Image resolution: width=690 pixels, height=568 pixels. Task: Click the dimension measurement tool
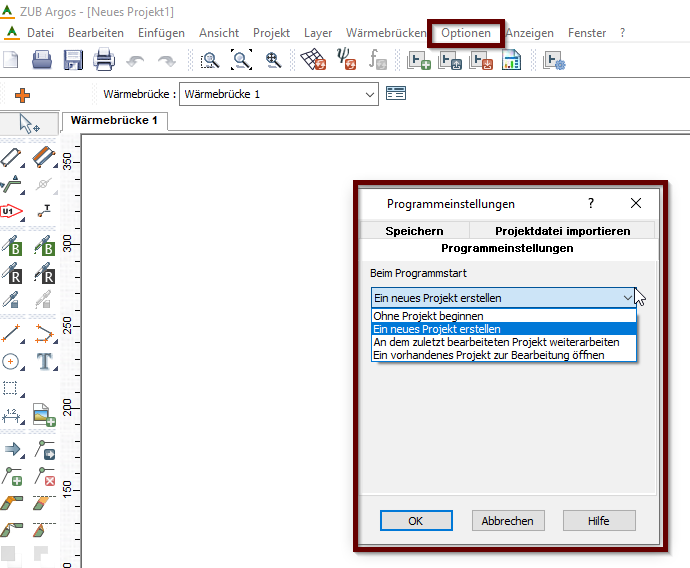11,413
